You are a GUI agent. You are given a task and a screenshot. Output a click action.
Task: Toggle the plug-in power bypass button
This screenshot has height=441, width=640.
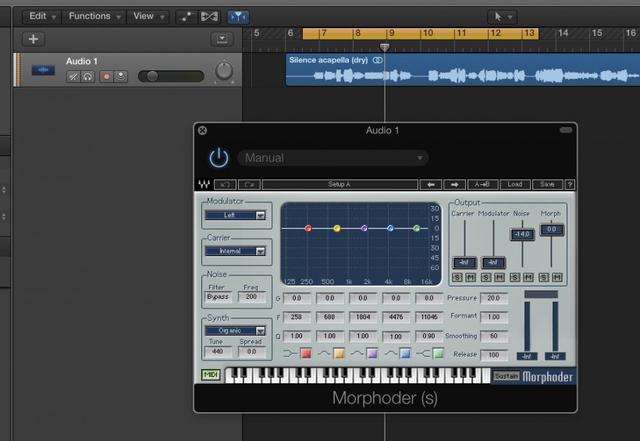tap(219, 158)
